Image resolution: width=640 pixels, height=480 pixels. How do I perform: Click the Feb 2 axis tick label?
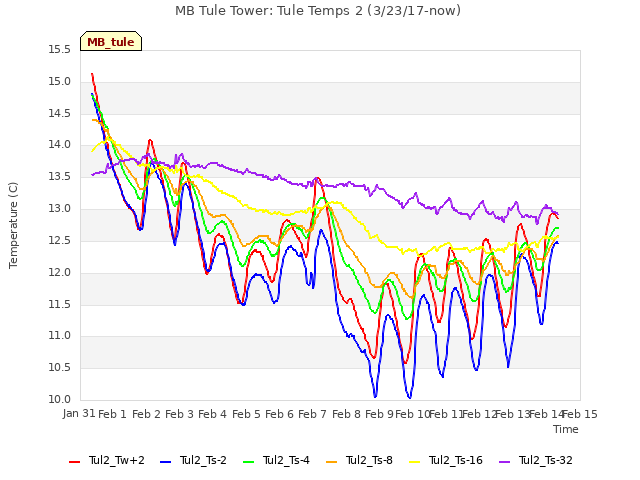(147, 414)
